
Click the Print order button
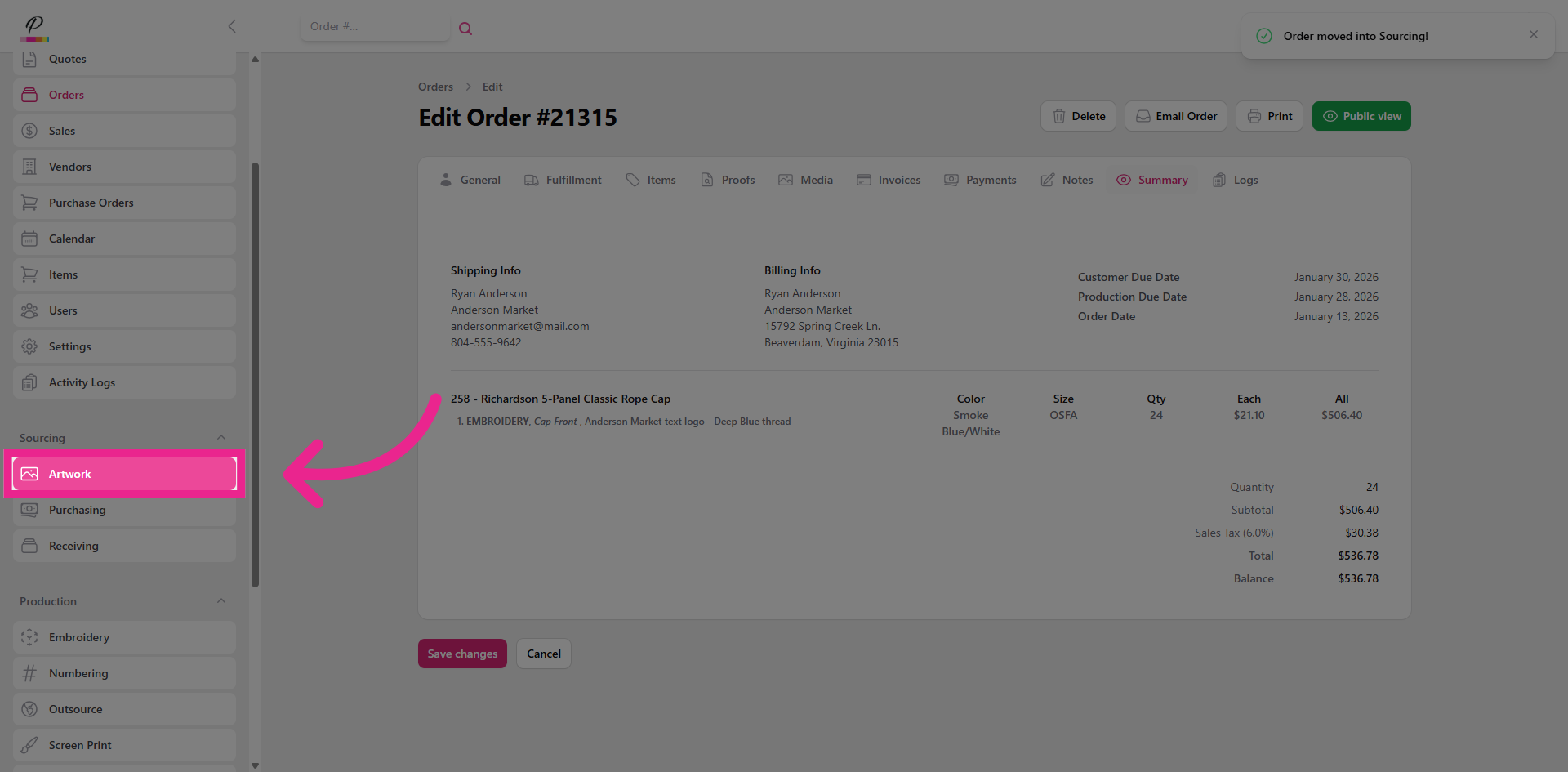(1269, 116)
